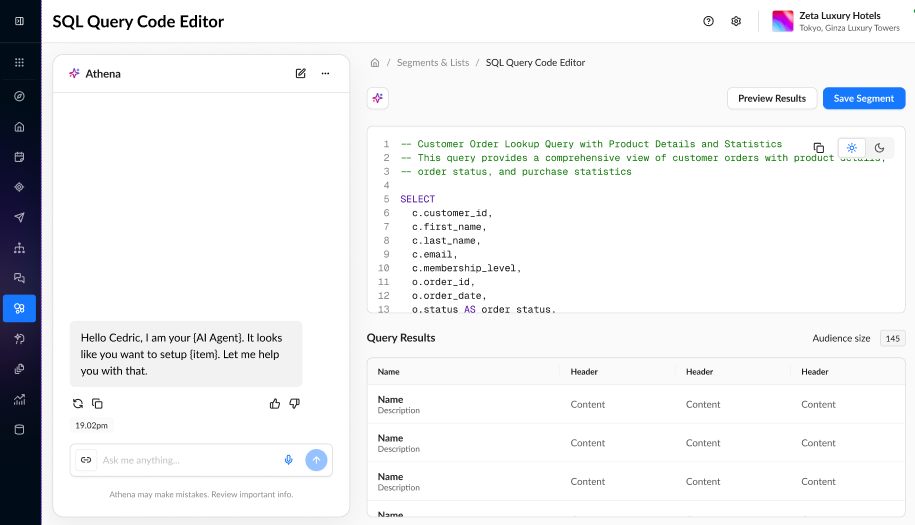915x525 pixels.
Task: Click the c.membership_level line in code
Action: pyautogui.click(x=466, y=268)
